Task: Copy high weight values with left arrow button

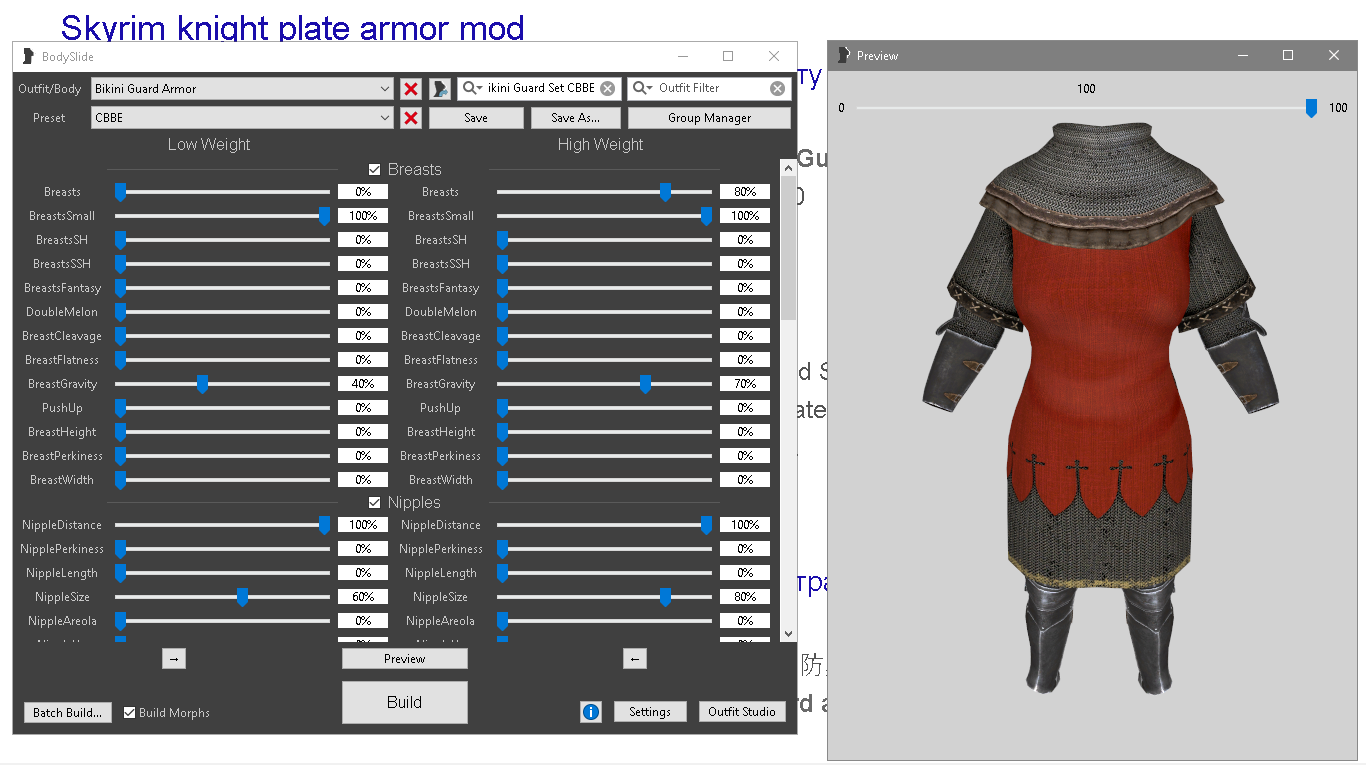Action: pyautogui.click(x=634, y=658)
